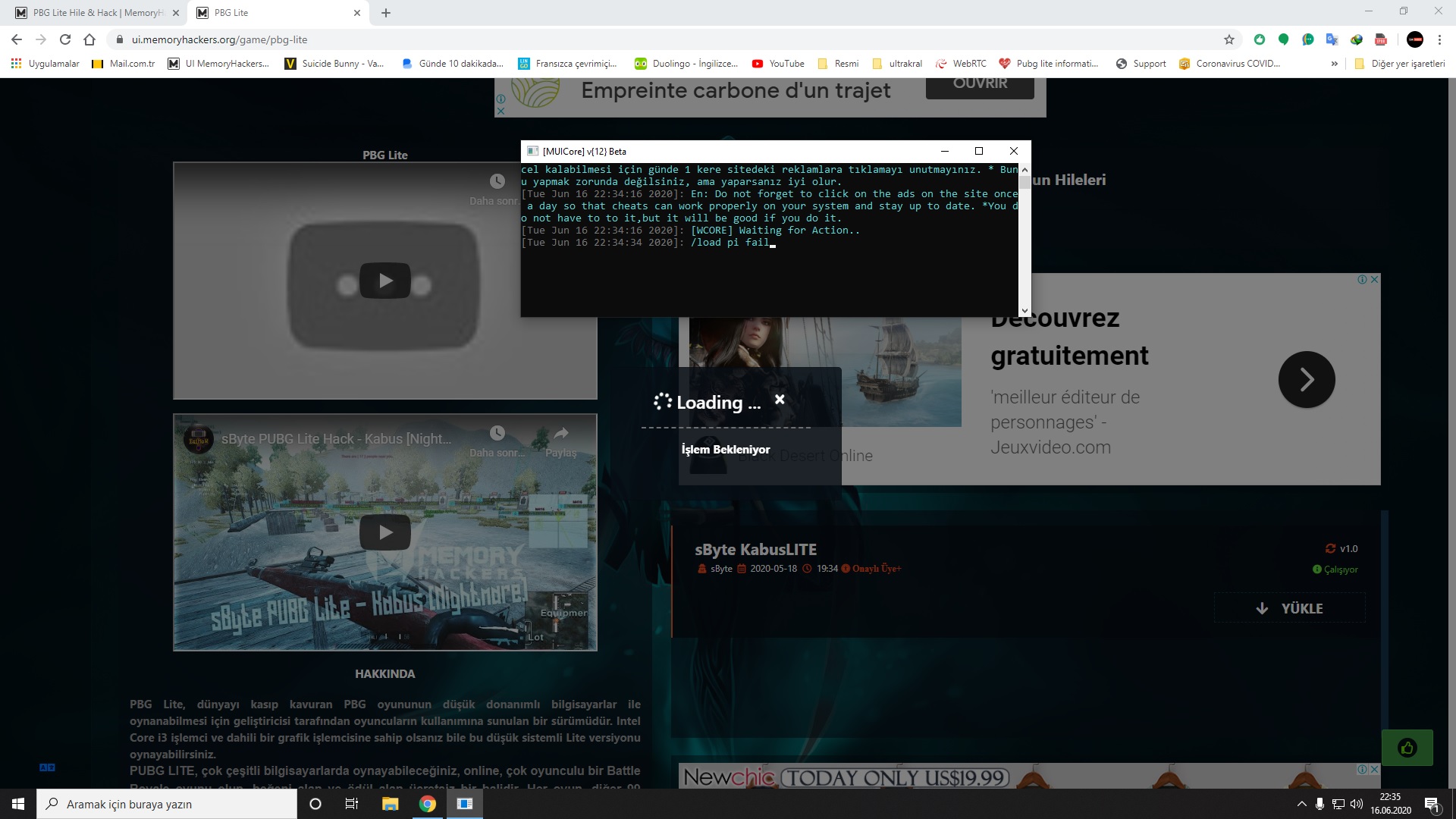Bookmark this page with the star icon
The image size is (1456, 819).
1229,39
